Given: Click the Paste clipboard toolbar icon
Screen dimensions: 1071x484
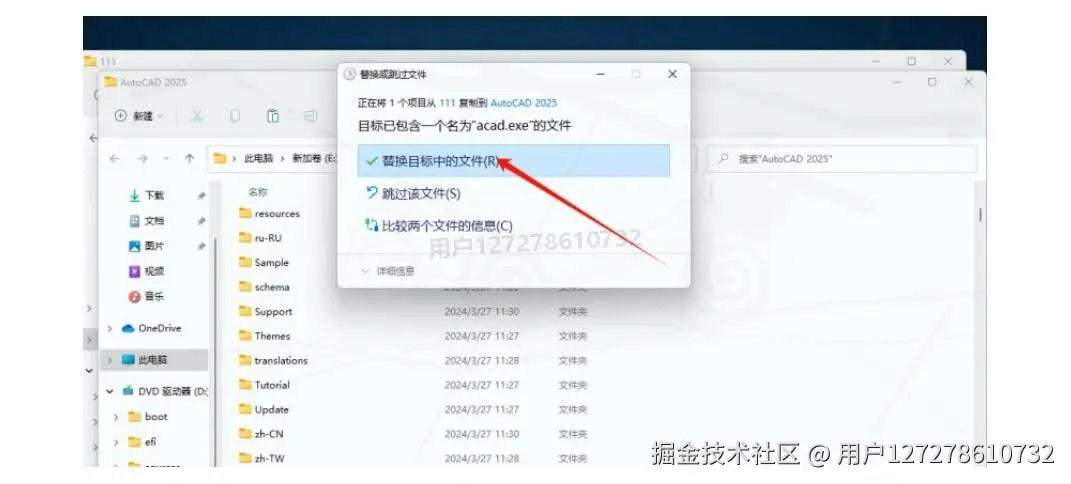Looking at the screenshot, I should tap(273, 116).
